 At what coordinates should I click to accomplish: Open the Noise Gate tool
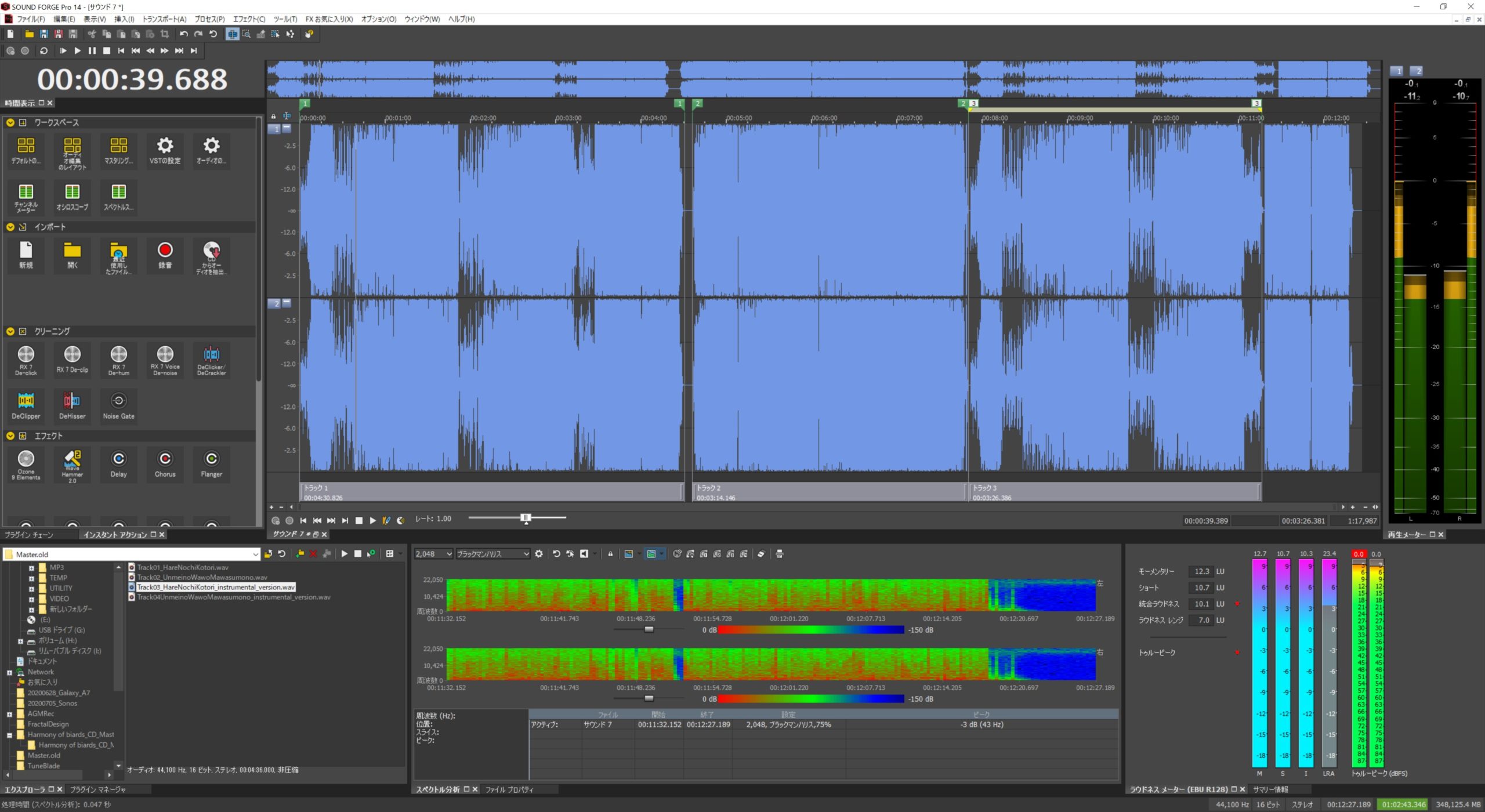click(x=118, y=405)
